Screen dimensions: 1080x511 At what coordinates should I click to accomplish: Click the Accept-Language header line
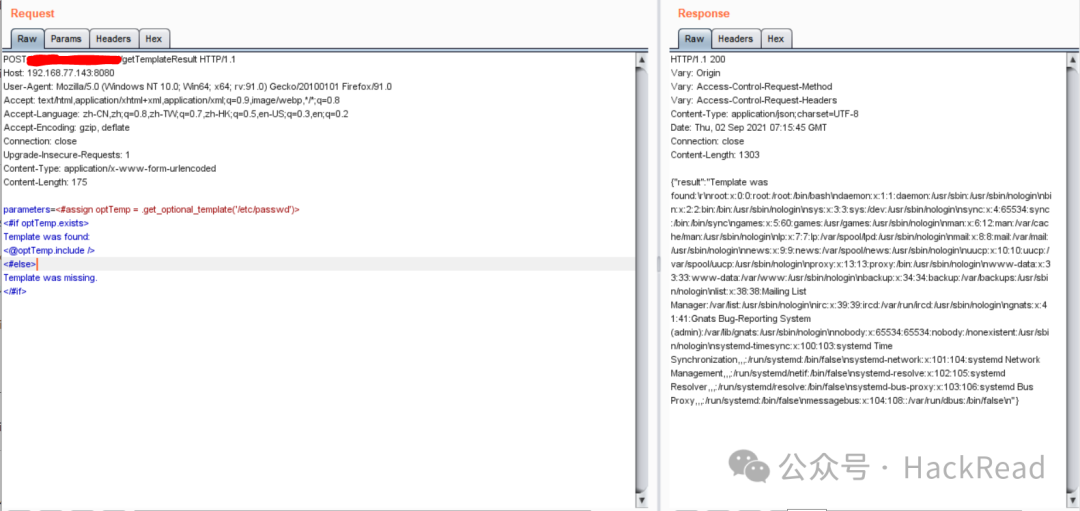[x=176, y=114]
